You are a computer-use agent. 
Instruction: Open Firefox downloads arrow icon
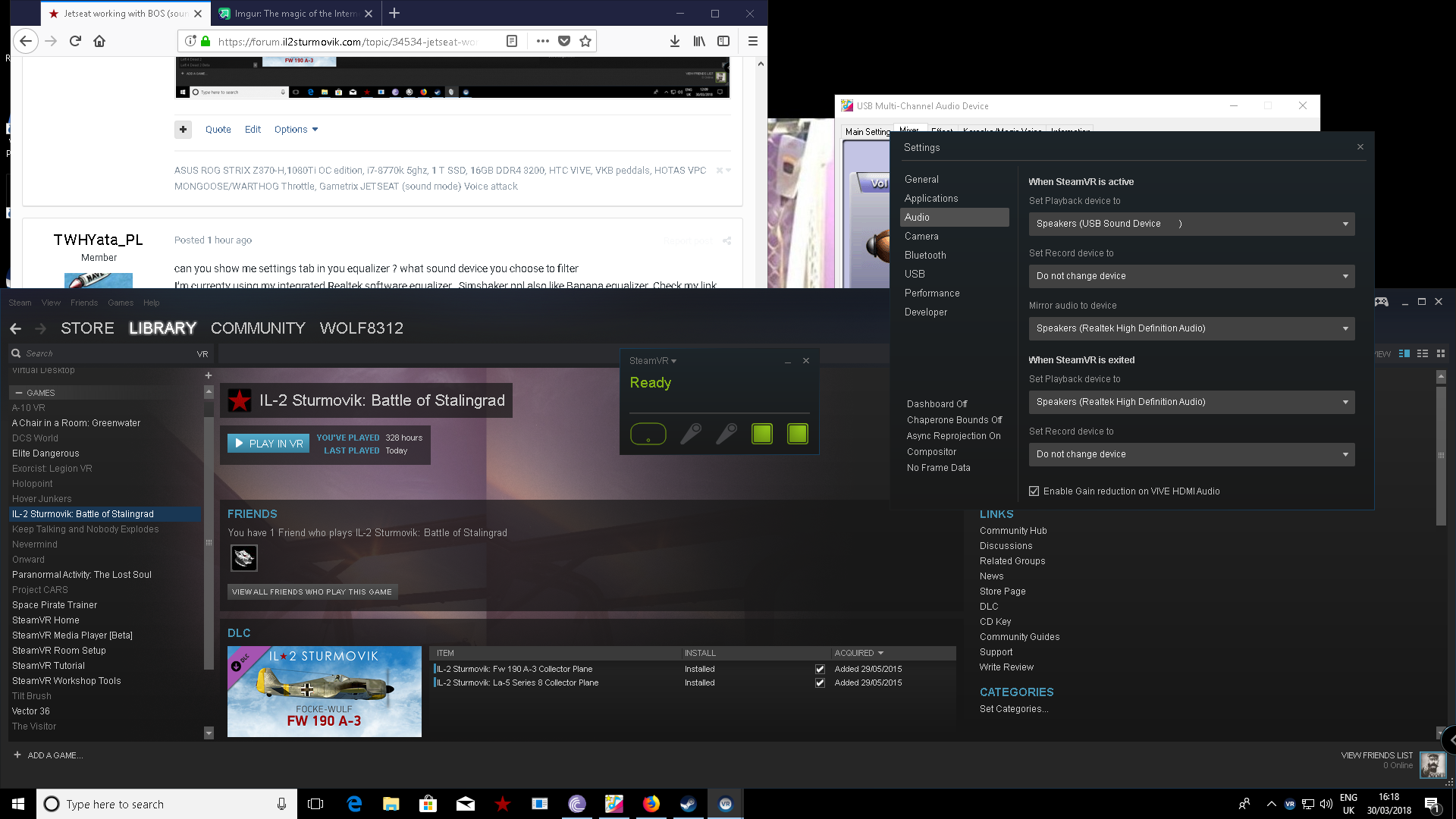tap(674, 42)
